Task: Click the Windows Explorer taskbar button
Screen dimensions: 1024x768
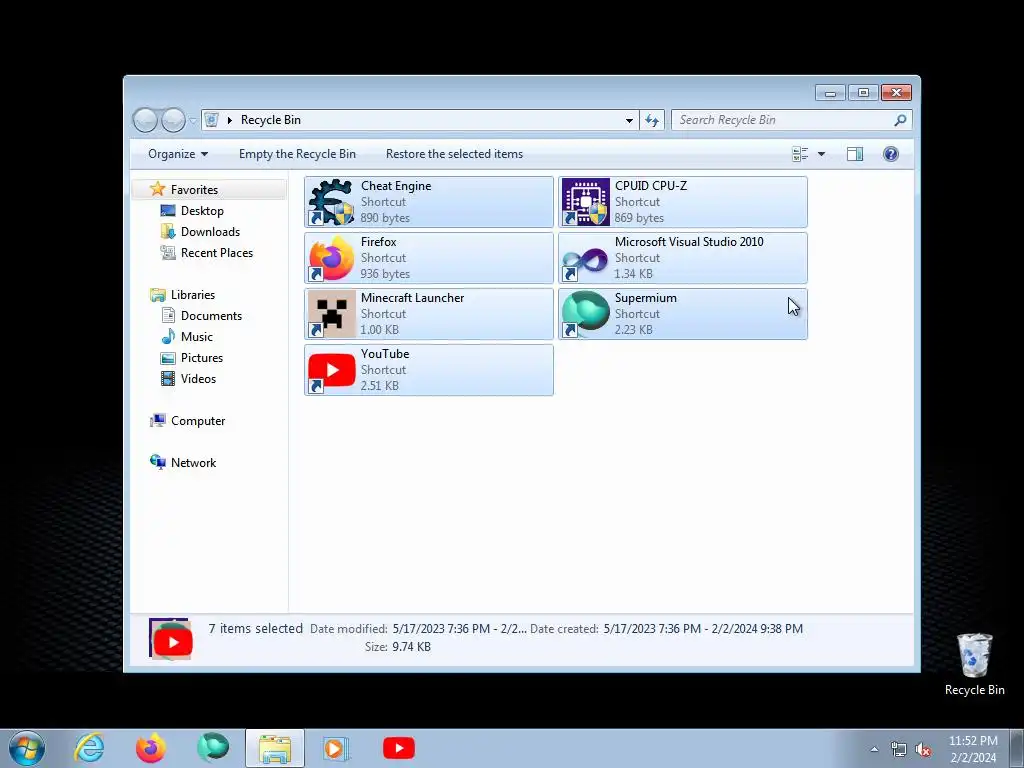Action: pyautogui.click(x=275, y=748)
